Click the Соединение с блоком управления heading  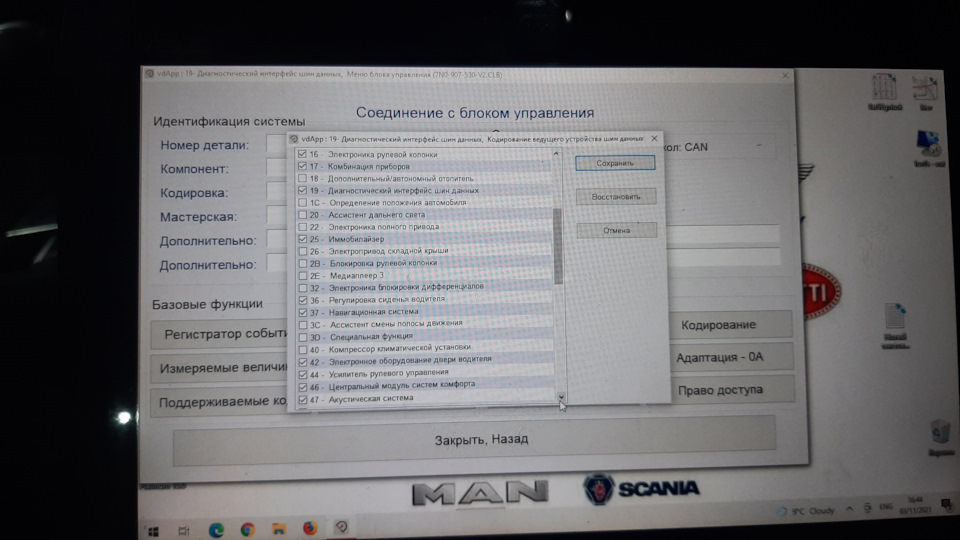475,113
